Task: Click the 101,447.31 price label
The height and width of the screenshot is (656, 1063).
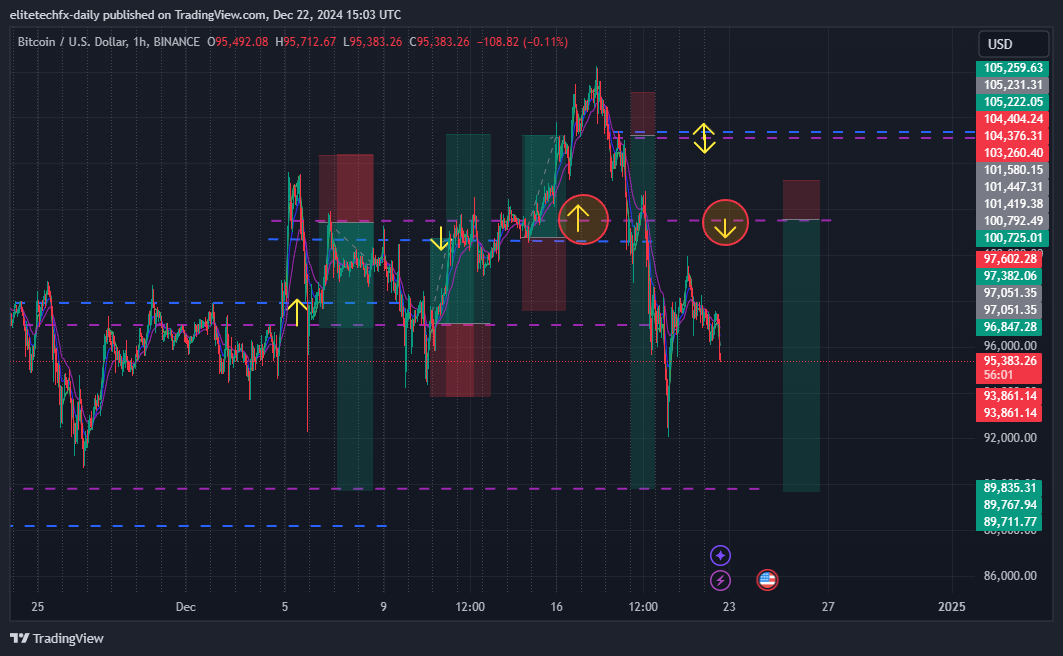Action: tap(1012, 186)
